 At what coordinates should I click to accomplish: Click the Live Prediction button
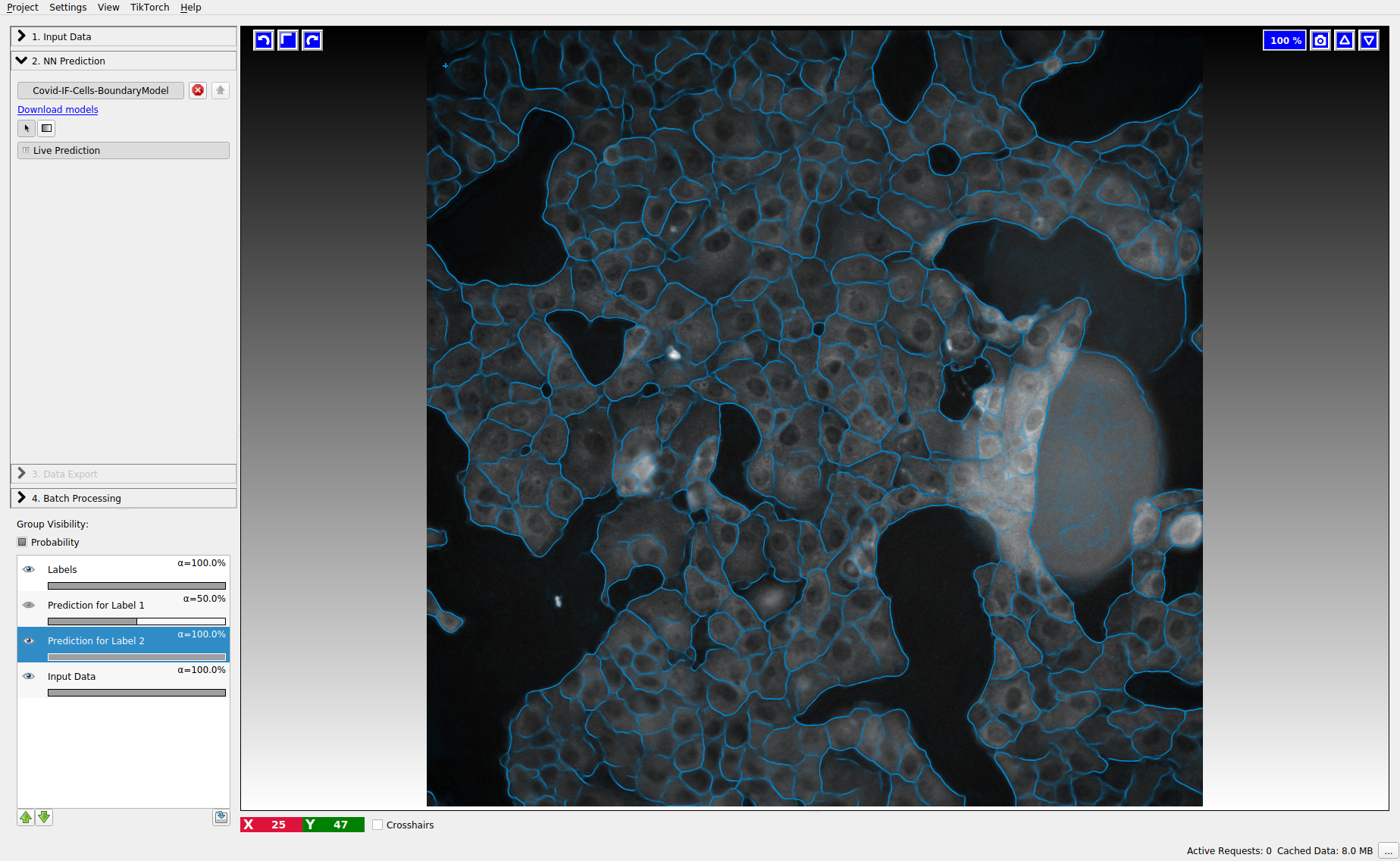[x=123, y=150]
